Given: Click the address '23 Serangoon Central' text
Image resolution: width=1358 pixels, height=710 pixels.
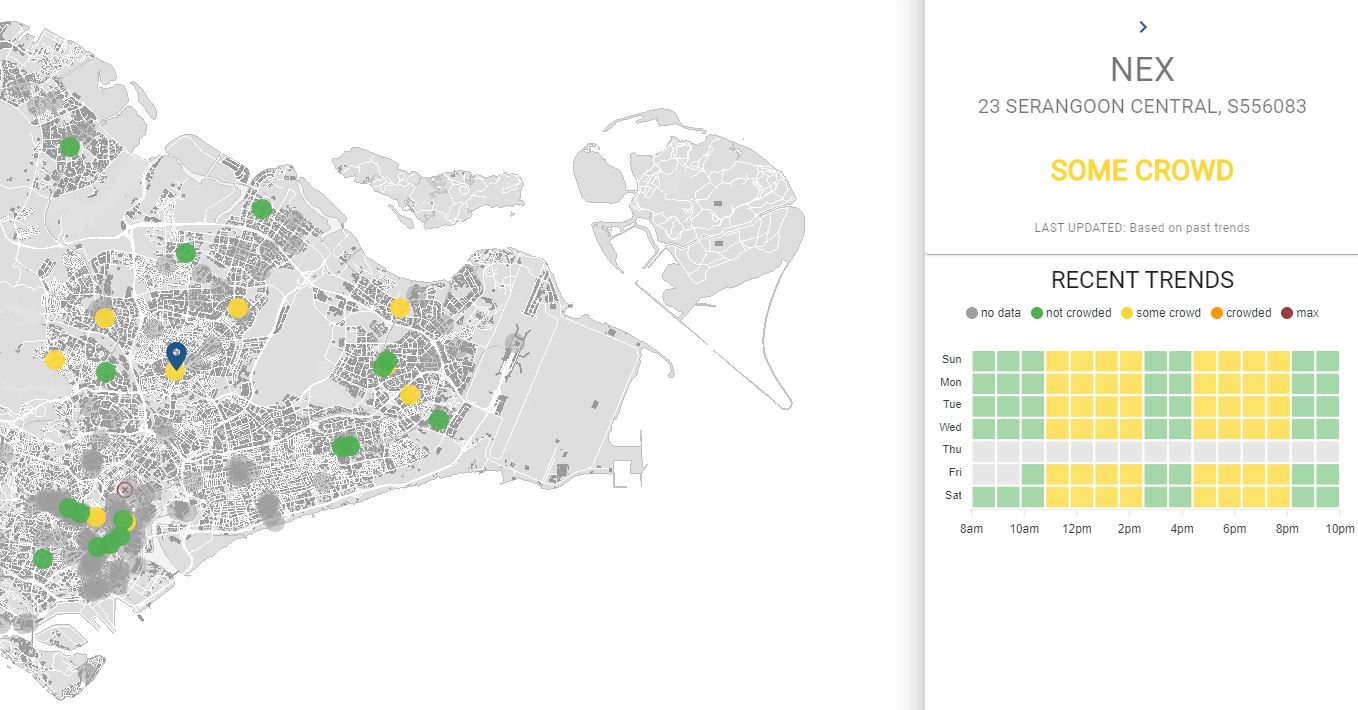Looking at the screenshot, I should click(x=1142, y=106).
